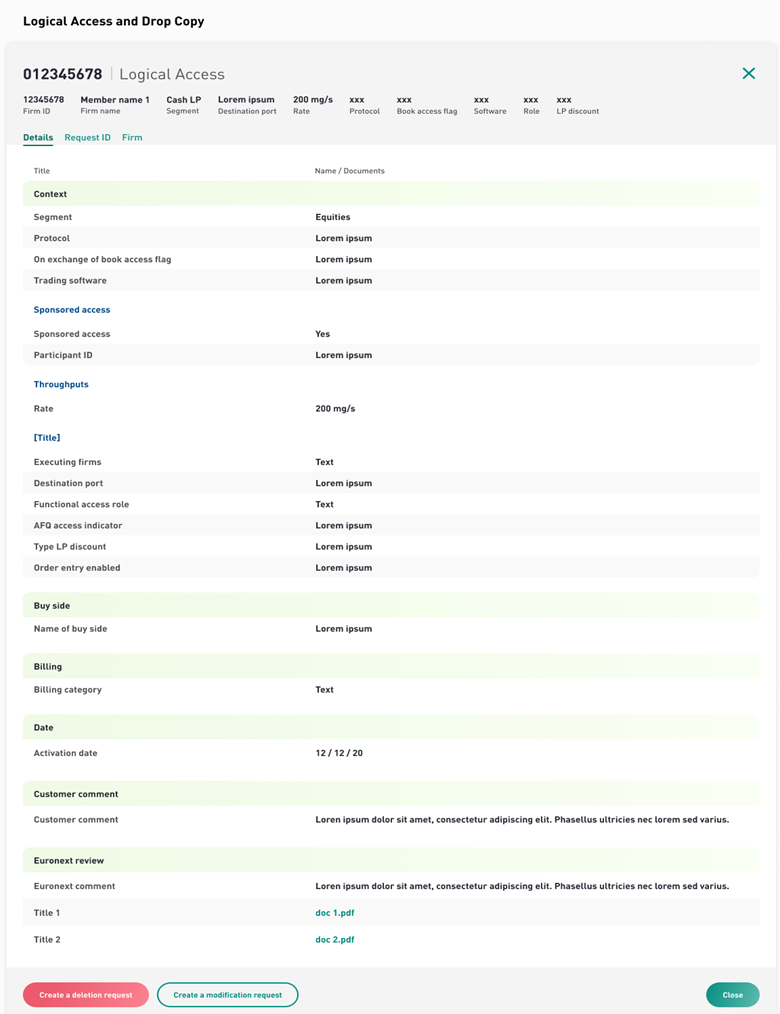Select the Context section header
The image size is (780, 1014).
[391, 194]
